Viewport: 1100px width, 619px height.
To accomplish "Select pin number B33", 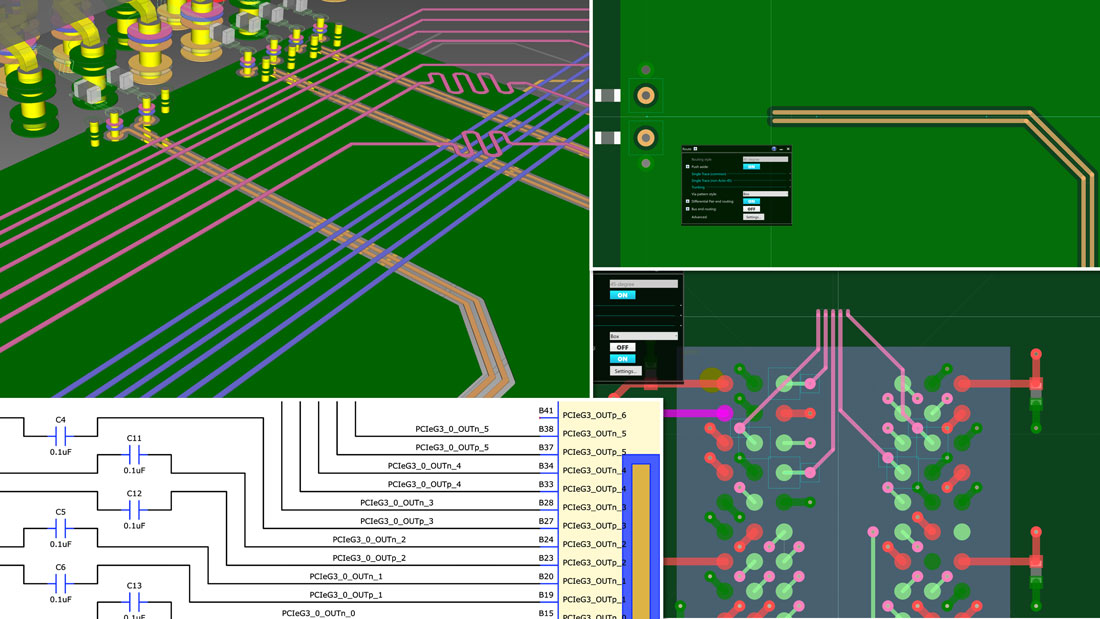I will coord(546,484).
